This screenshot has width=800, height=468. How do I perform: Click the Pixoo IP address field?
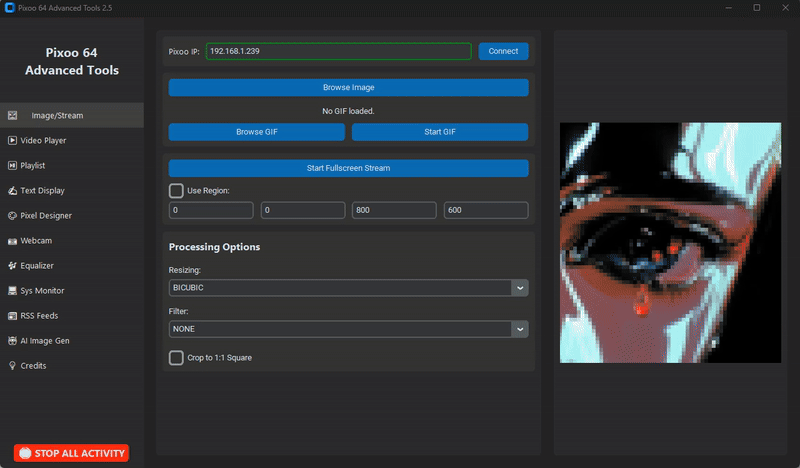pyautogui.click(x=338, y=51)
